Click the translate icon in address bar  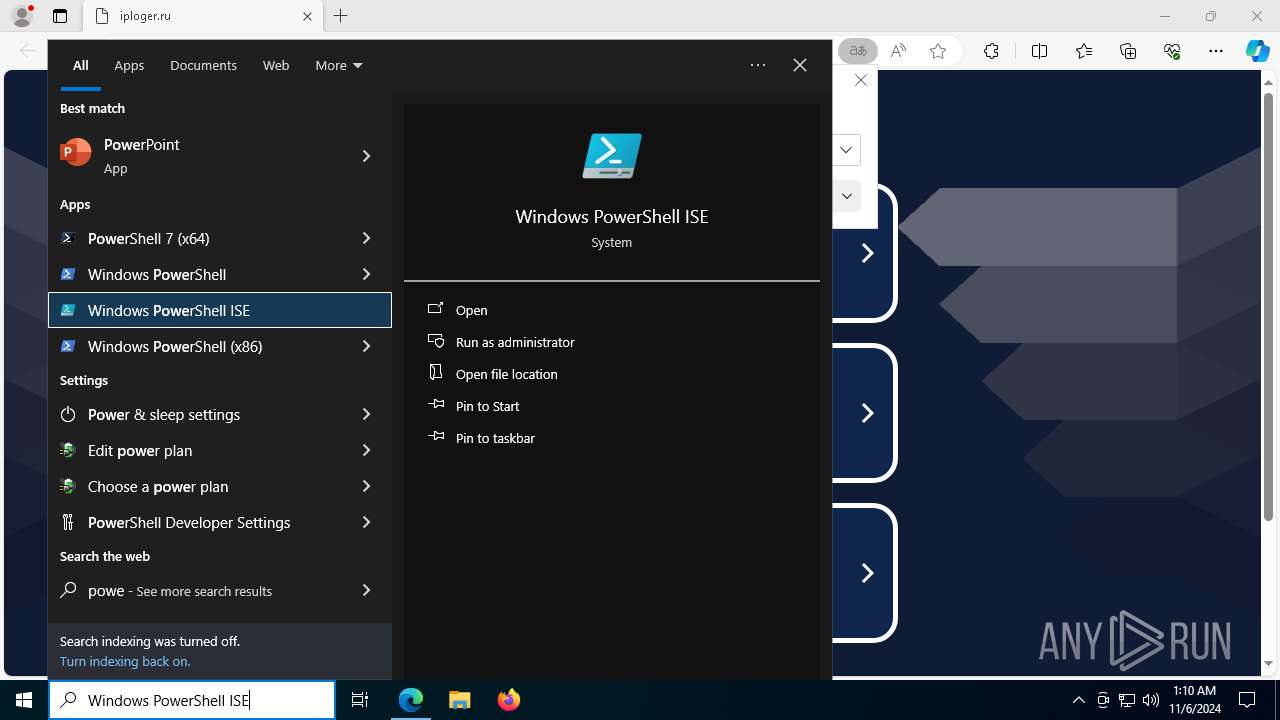[x=857, y=51]
